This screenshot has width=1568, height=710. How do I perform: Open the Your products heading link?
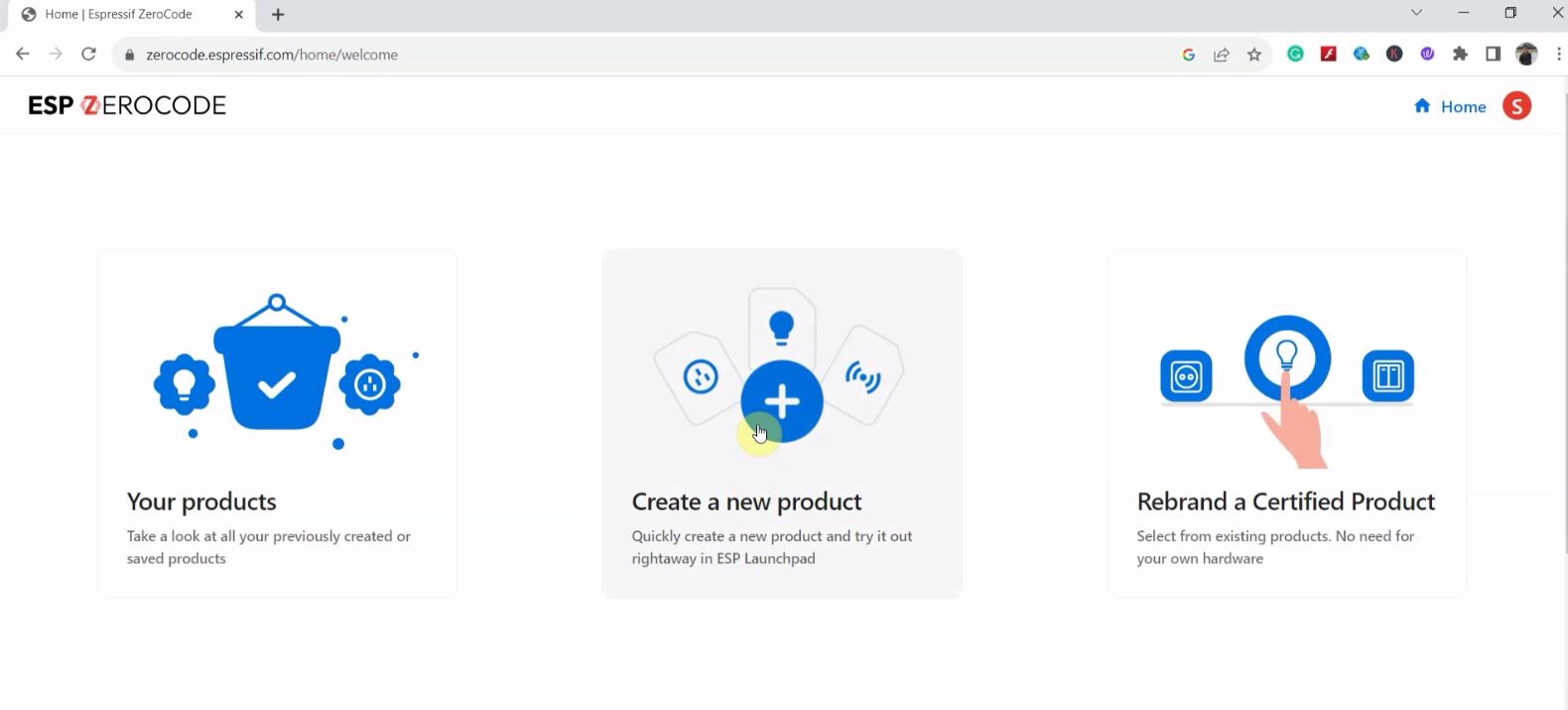(201, 501)
